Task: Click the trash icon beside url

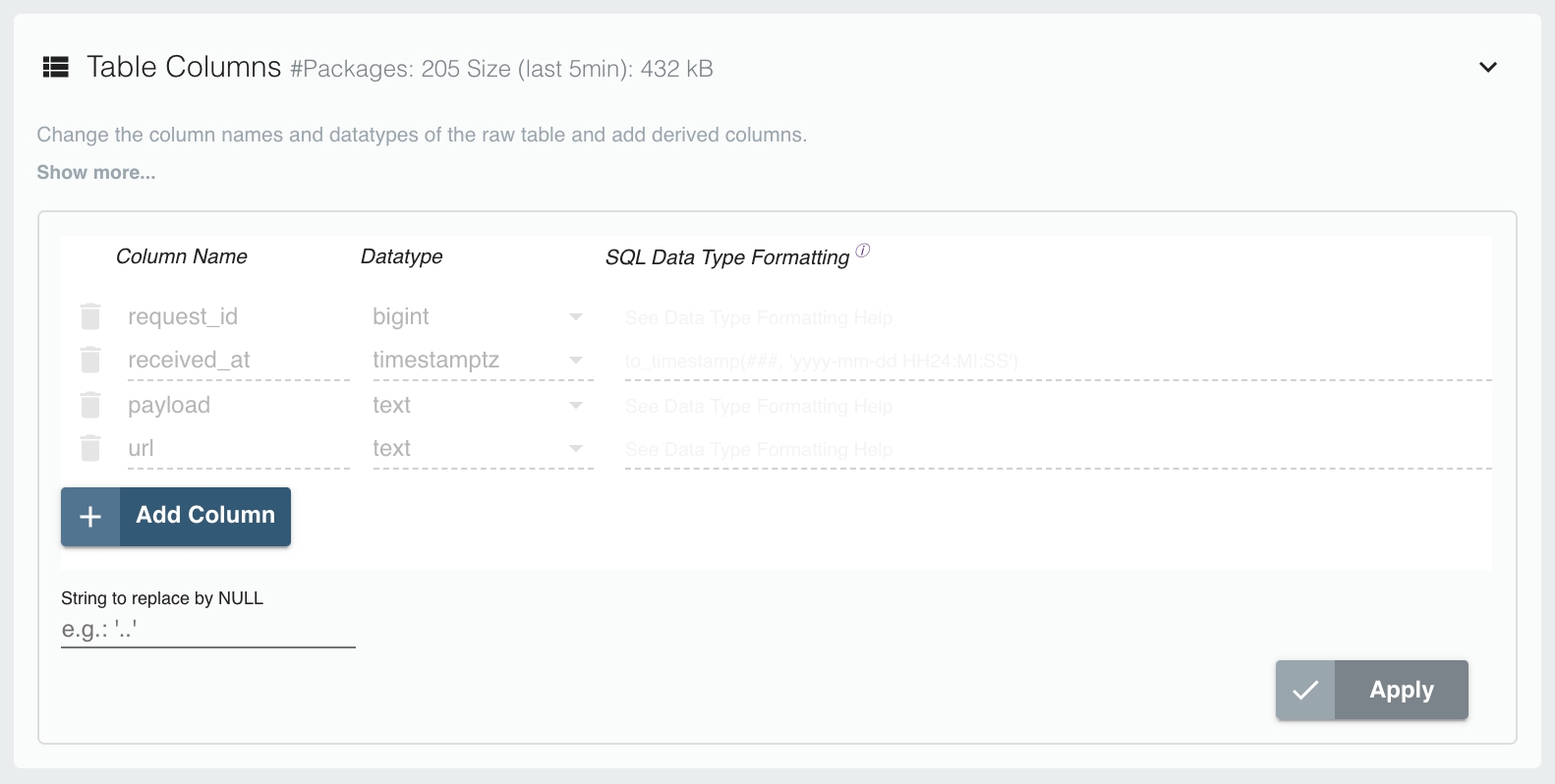Action: click(90, 448)
